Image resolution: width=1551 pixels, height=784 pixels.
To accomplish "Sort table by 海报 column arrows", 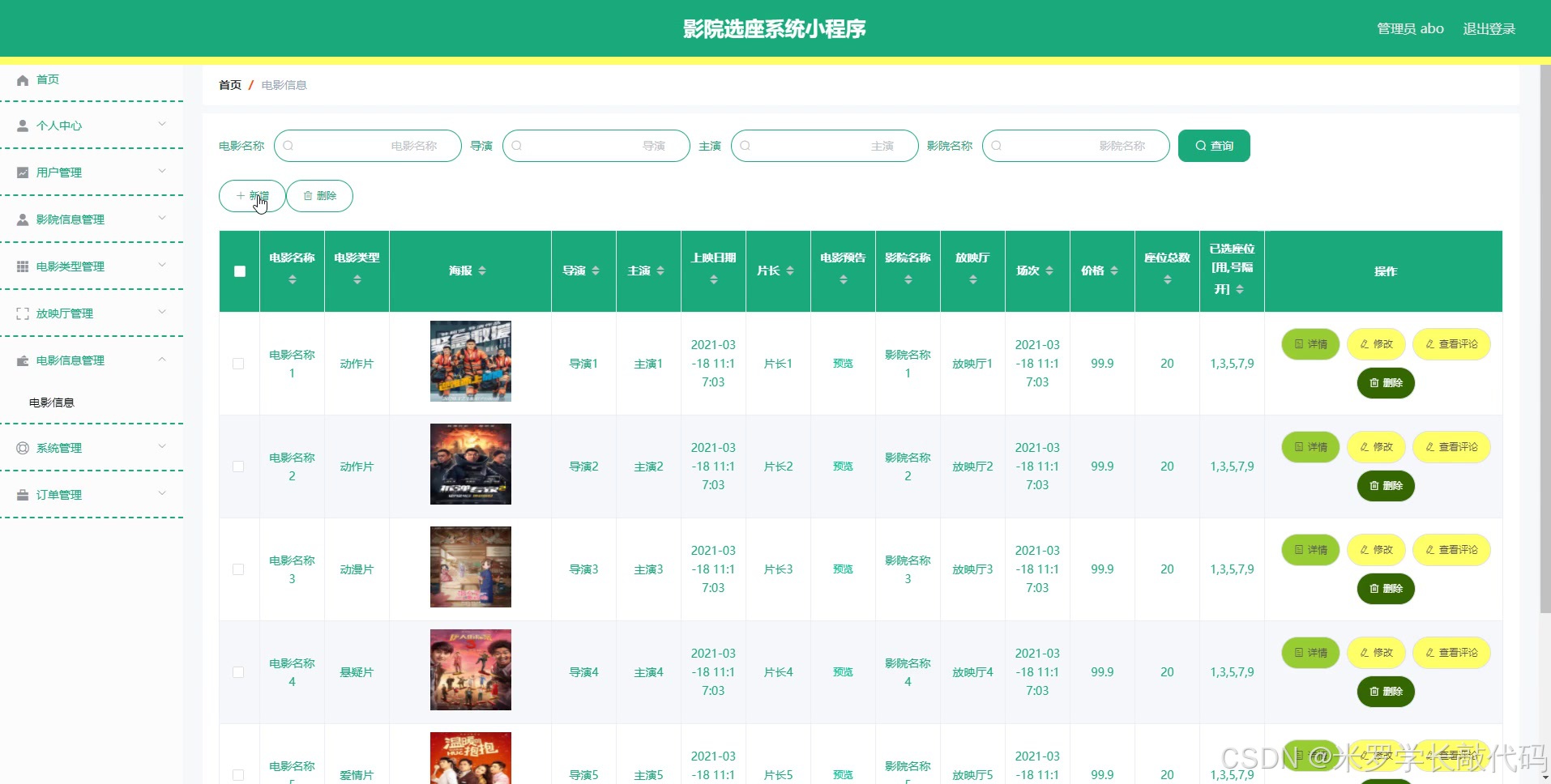I will coord(482,271).
